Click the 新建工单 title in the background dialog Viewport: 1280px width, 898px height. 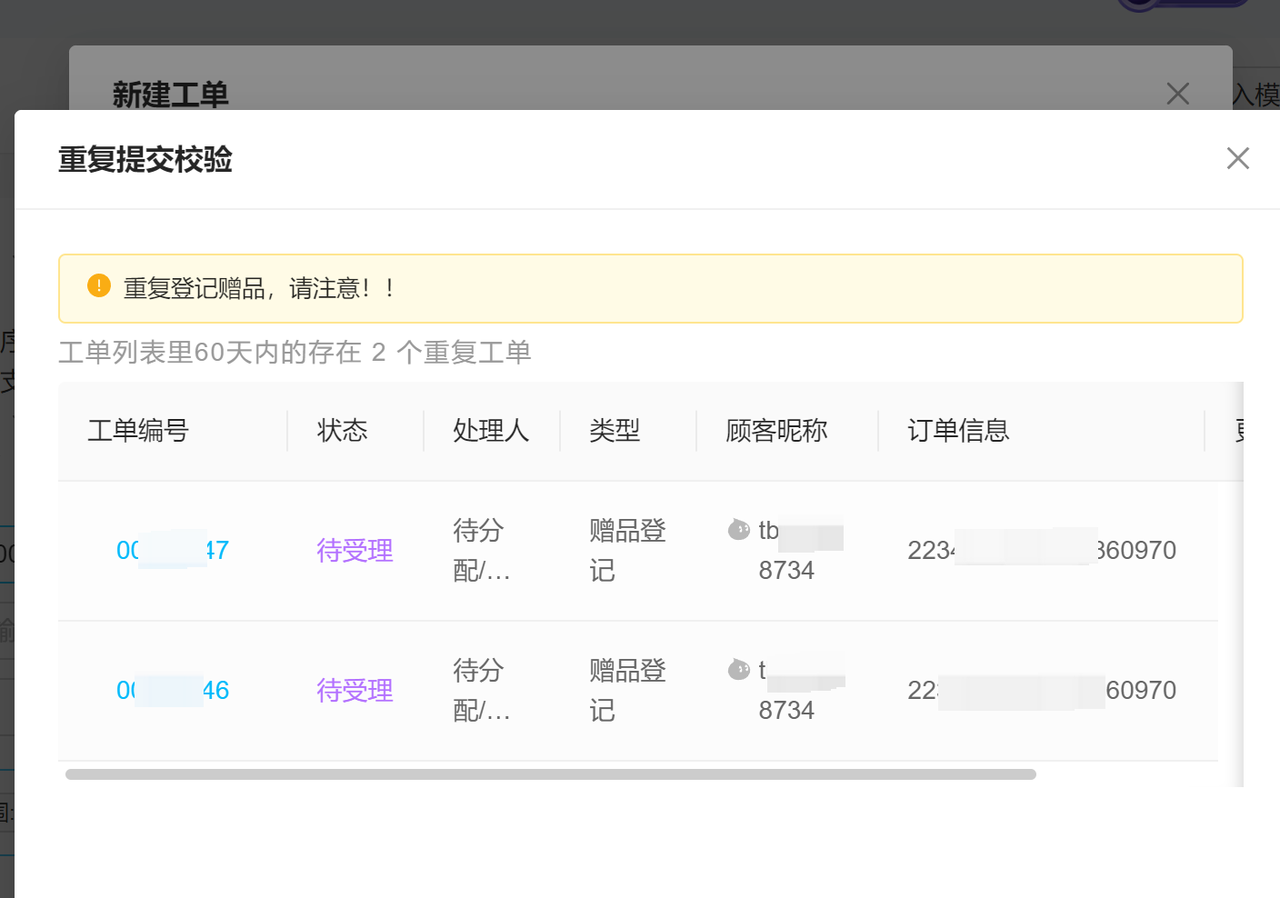pos(171,95)
